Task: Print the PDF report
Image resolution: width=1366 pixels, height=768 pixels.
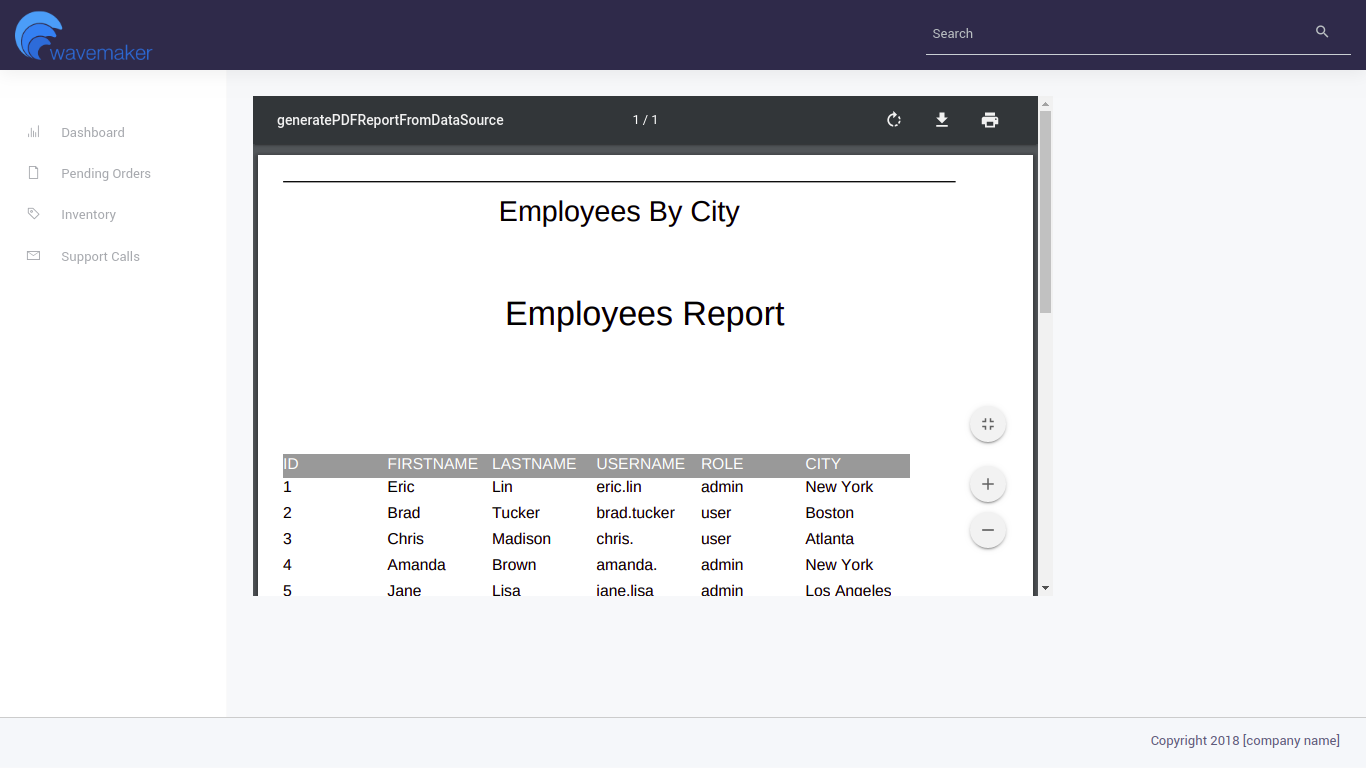Action: (x=990, y=120)
